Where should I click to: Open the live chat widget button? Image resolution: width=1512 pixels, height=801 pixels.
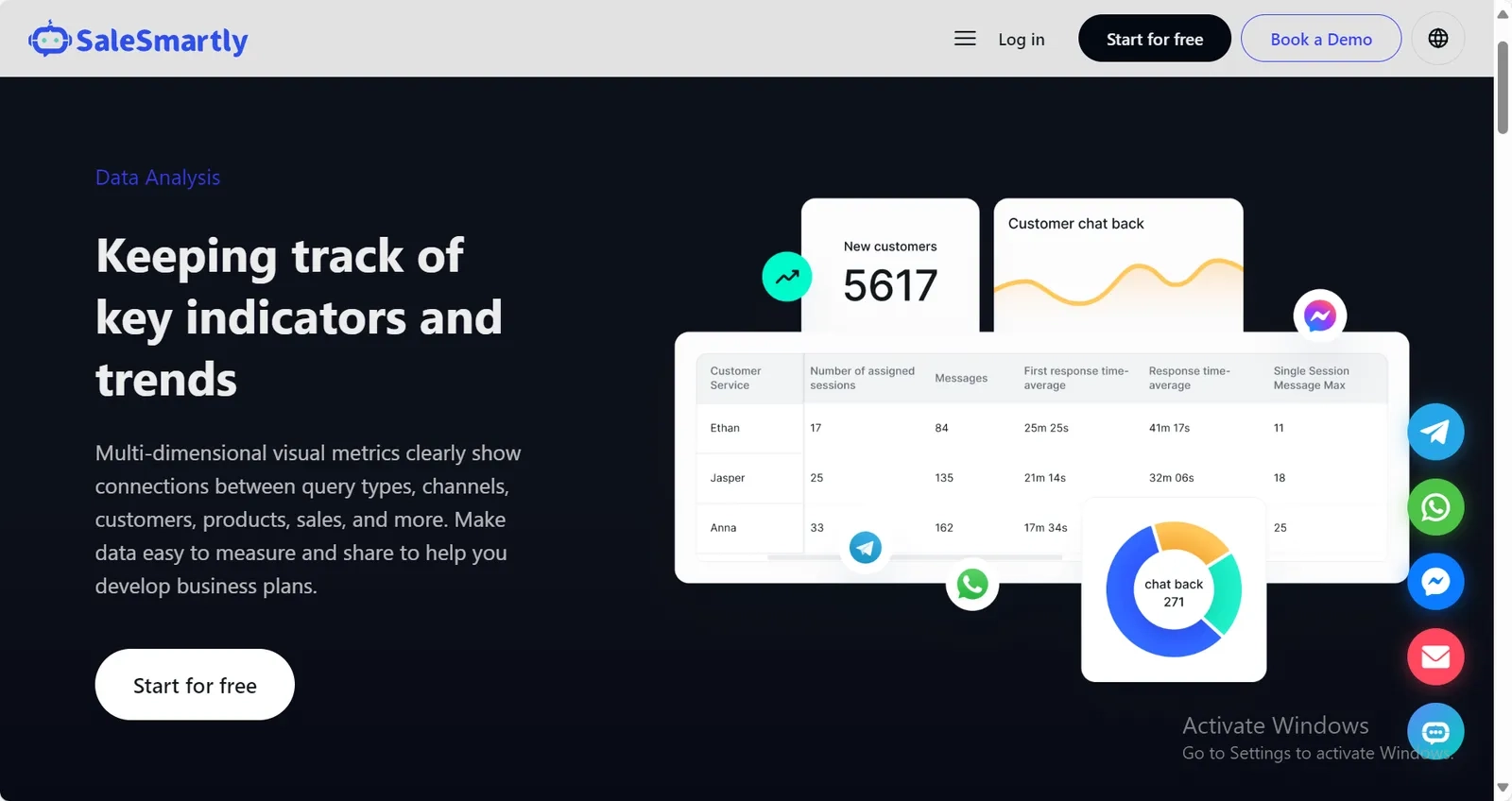(1435, 731)
